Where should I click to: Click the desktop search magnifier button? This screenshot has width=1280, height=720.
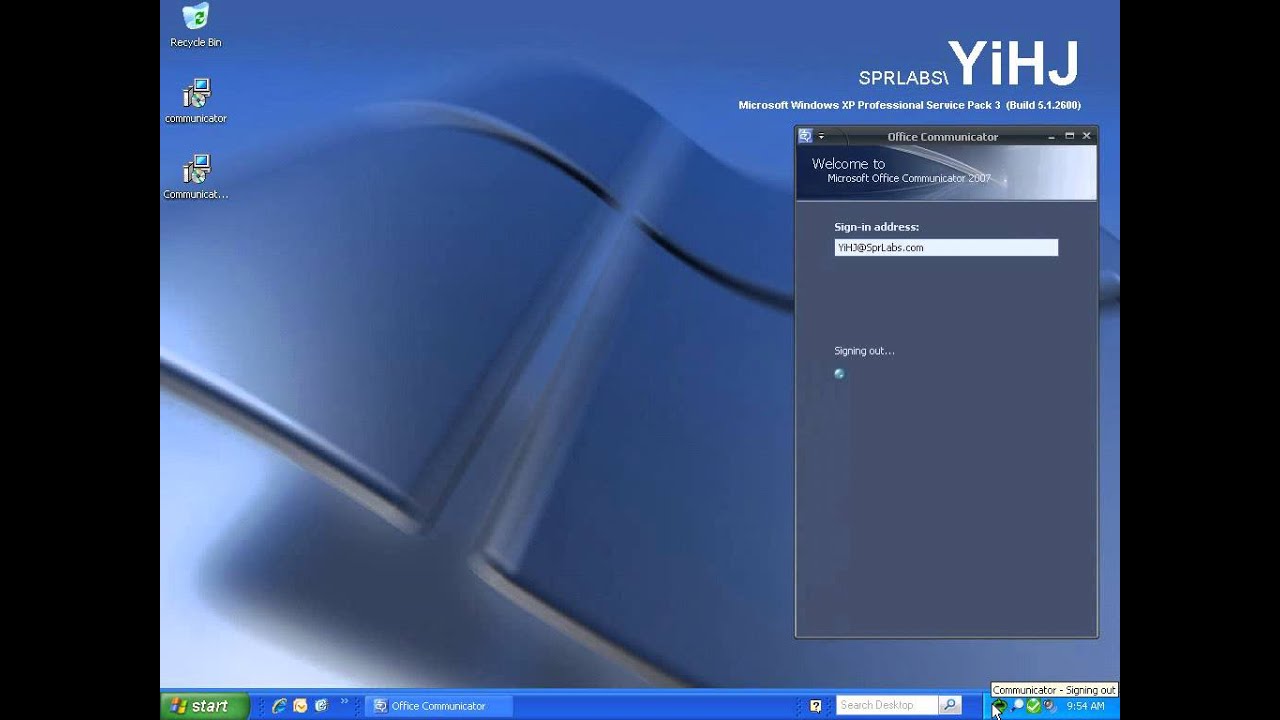(x=950, y=705)
